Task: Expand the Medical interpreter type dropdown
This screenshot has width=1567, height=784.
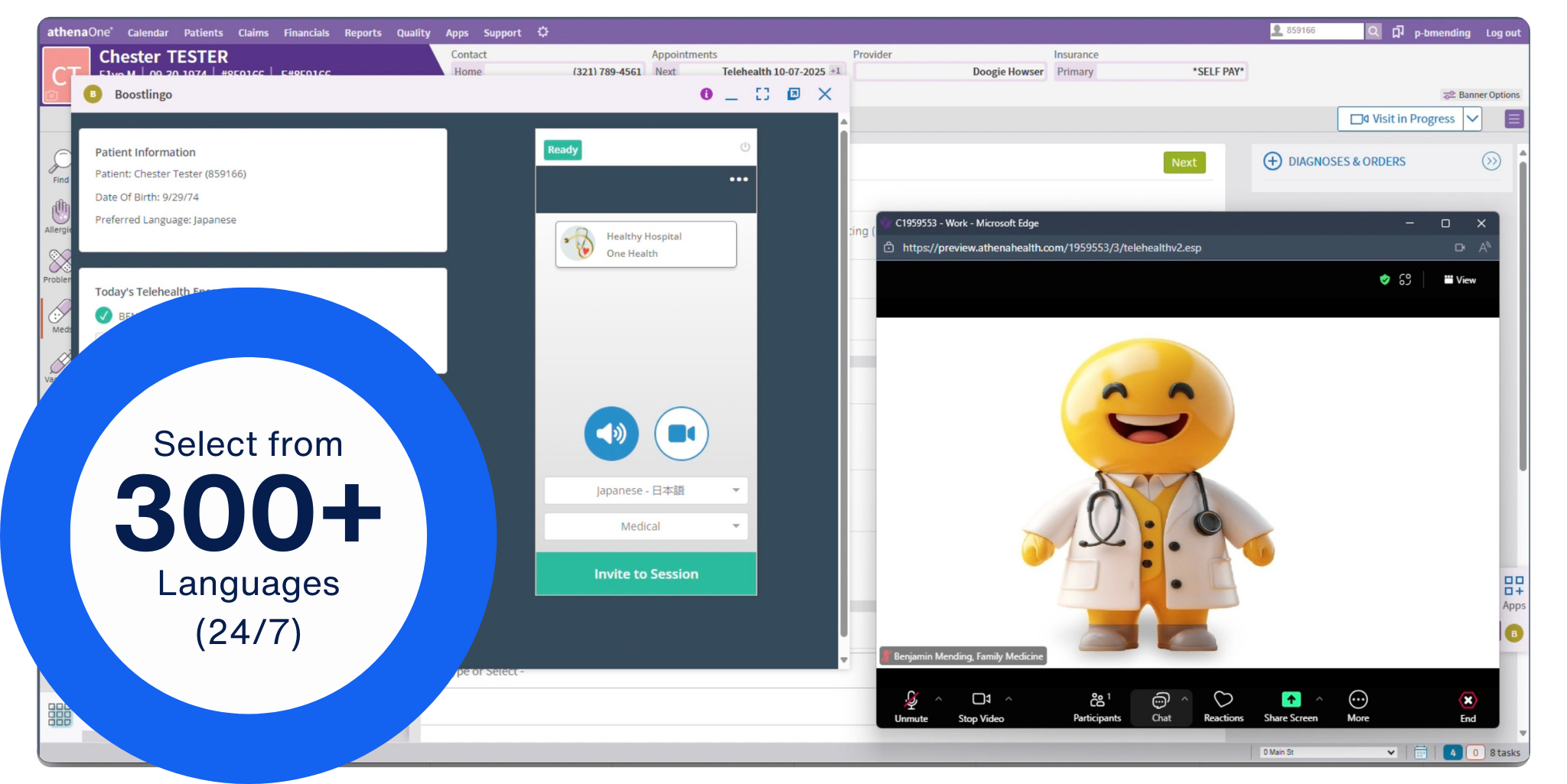Action: [646, 526]
